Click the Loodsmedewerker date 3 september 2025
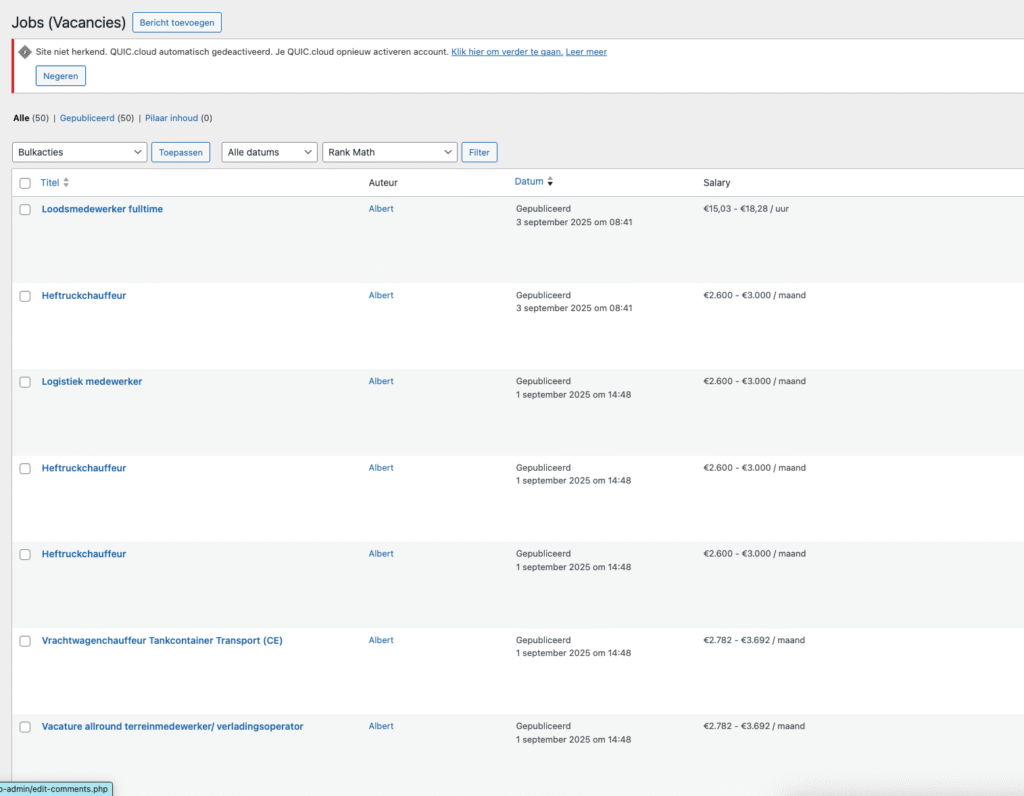 574,223
